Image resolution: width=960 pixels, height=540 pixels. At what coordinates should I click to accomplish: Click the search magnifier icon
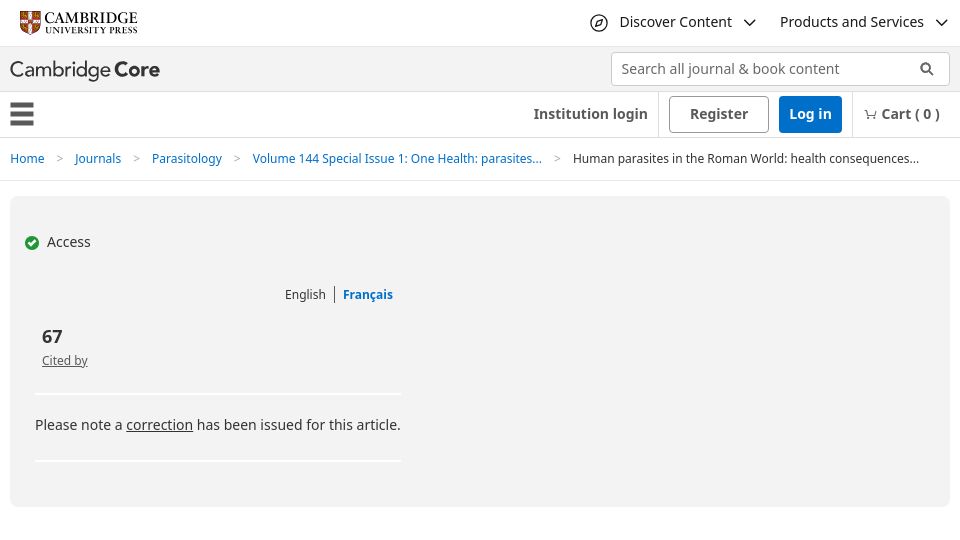pos(926,69)
